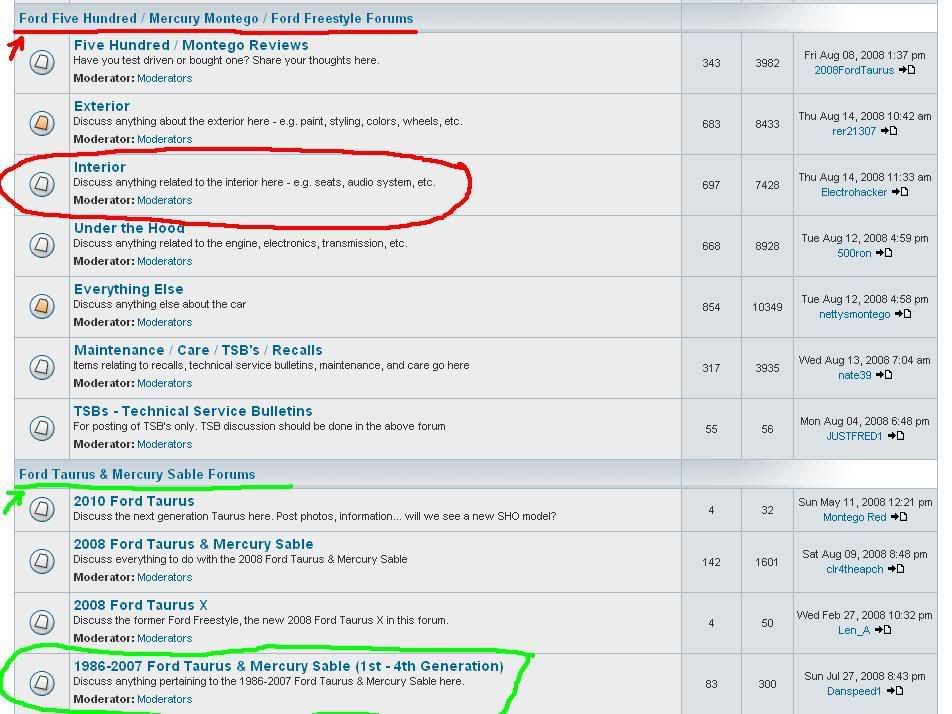Open the Ford Taurus & Mercury Sable Forums category
This screenshot has height=714, width=952.
[137, 474]
